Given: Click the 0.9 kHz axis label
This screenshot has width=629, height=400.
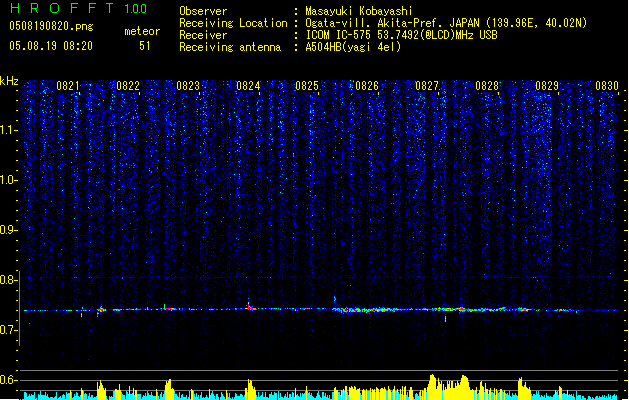Looking at the screenshot, I should [x=9, y=230].
